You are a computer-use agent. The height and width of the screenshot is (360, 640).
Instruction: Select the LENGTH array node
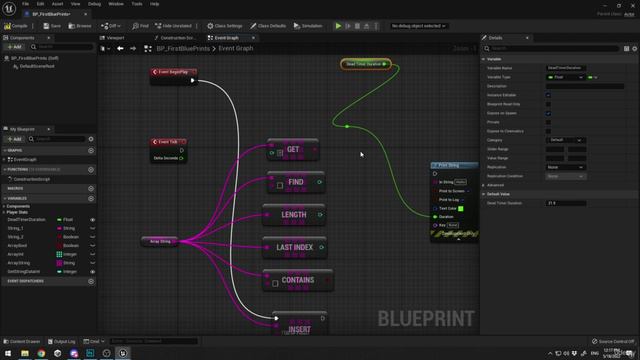tap(293, 215)
